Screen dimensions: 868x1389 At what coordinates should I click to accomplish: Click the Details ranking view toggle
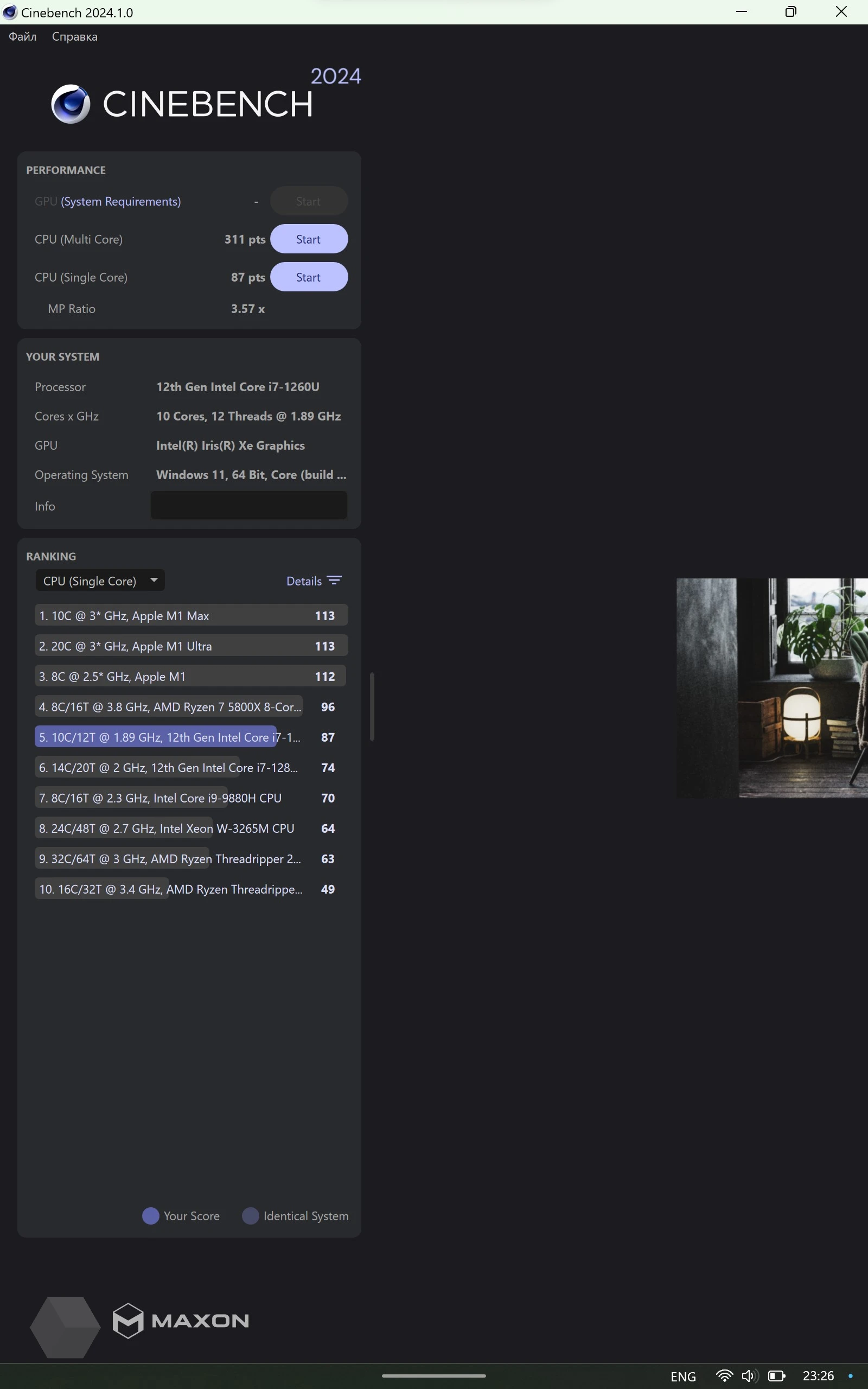[x=304, y=581]
